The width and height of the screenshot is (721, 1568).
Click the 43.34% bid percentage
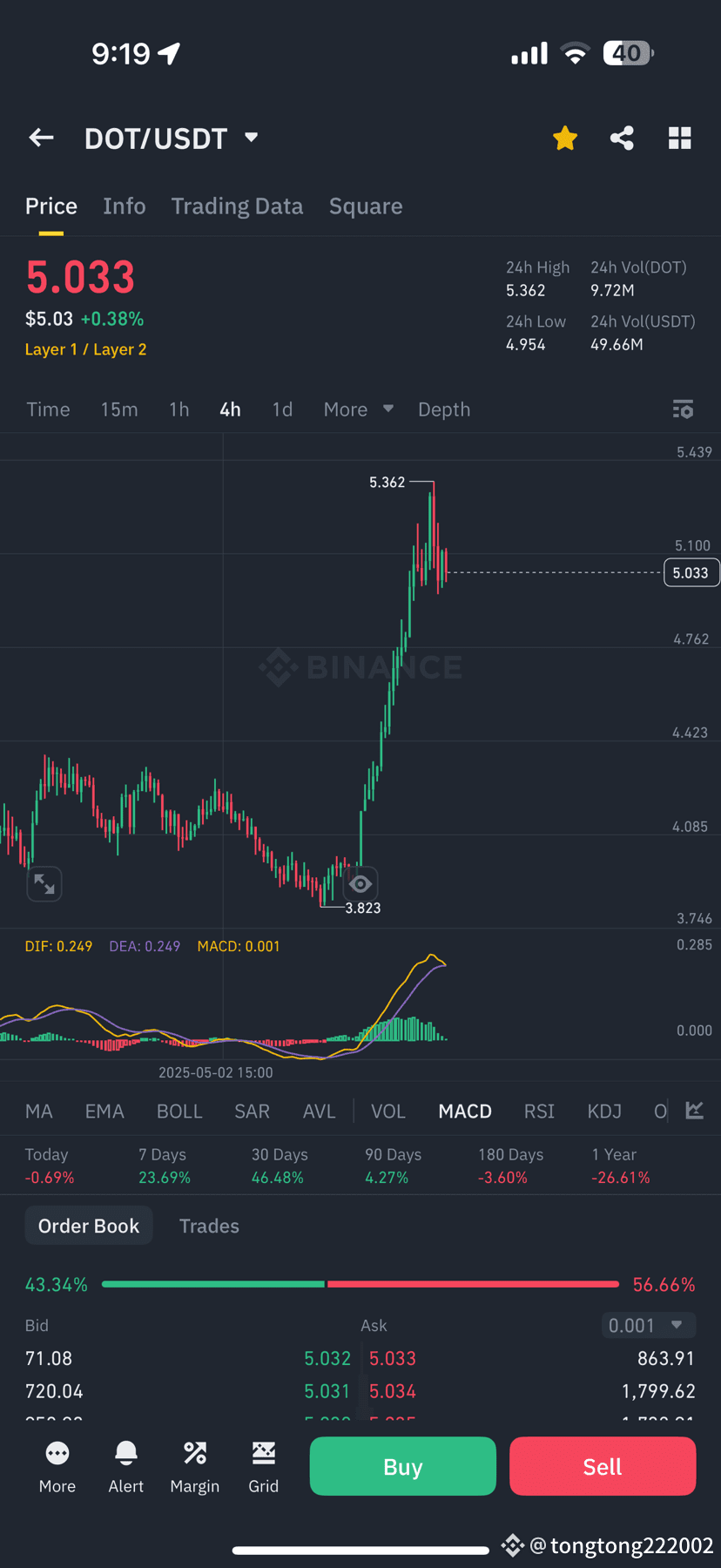pyautogui.click(x=57, y=1285)
